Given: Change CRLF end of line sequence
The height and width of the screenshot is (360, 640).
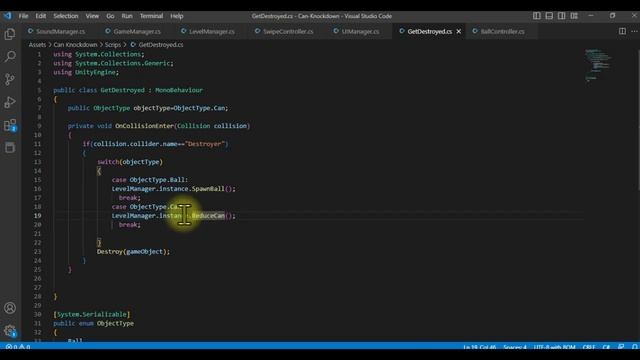Looking at the screenshot, I should pos(589,347).
